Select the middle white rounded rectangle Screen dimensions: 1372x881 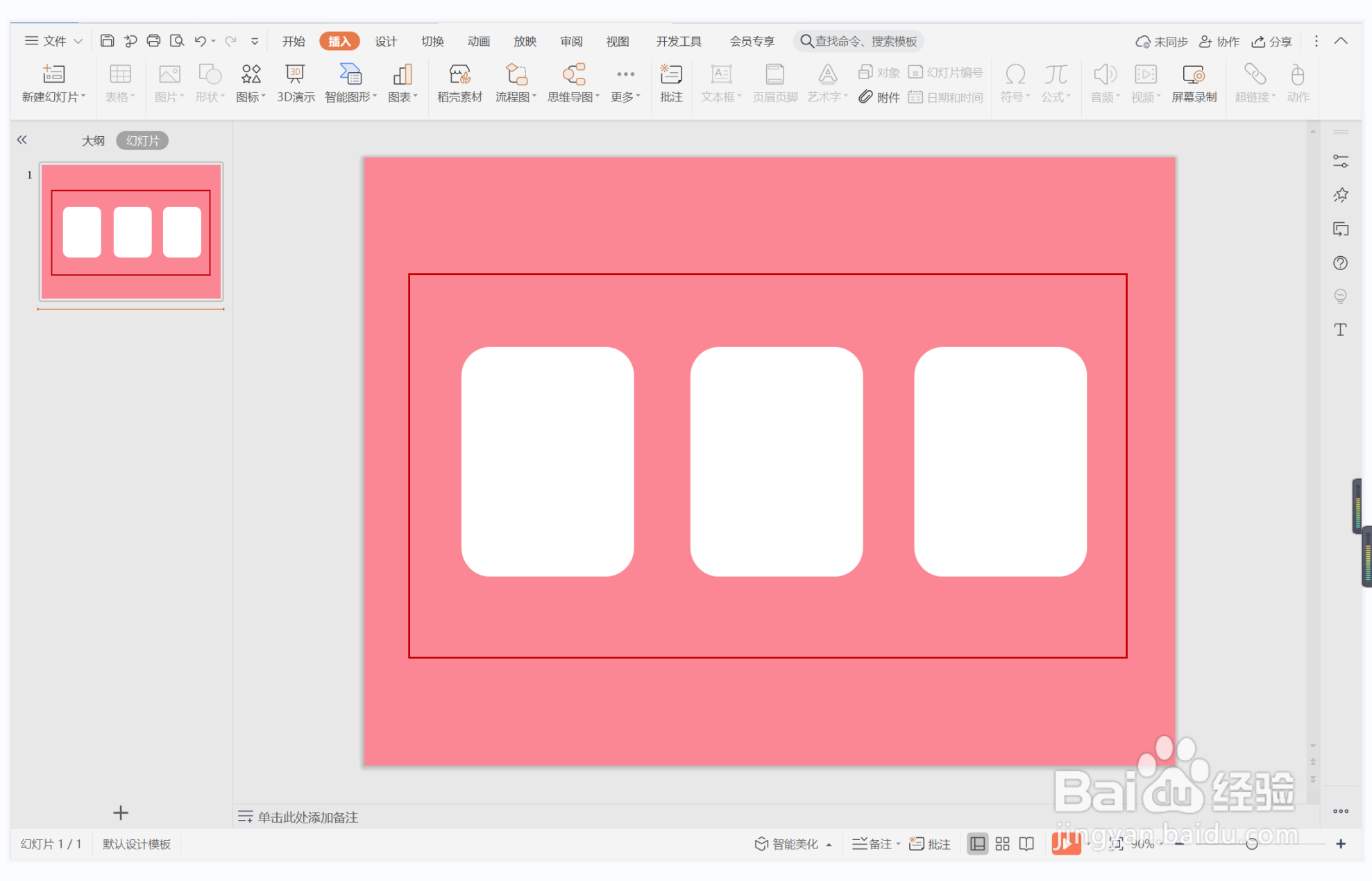pyautogui.click(x=776, y=461)
